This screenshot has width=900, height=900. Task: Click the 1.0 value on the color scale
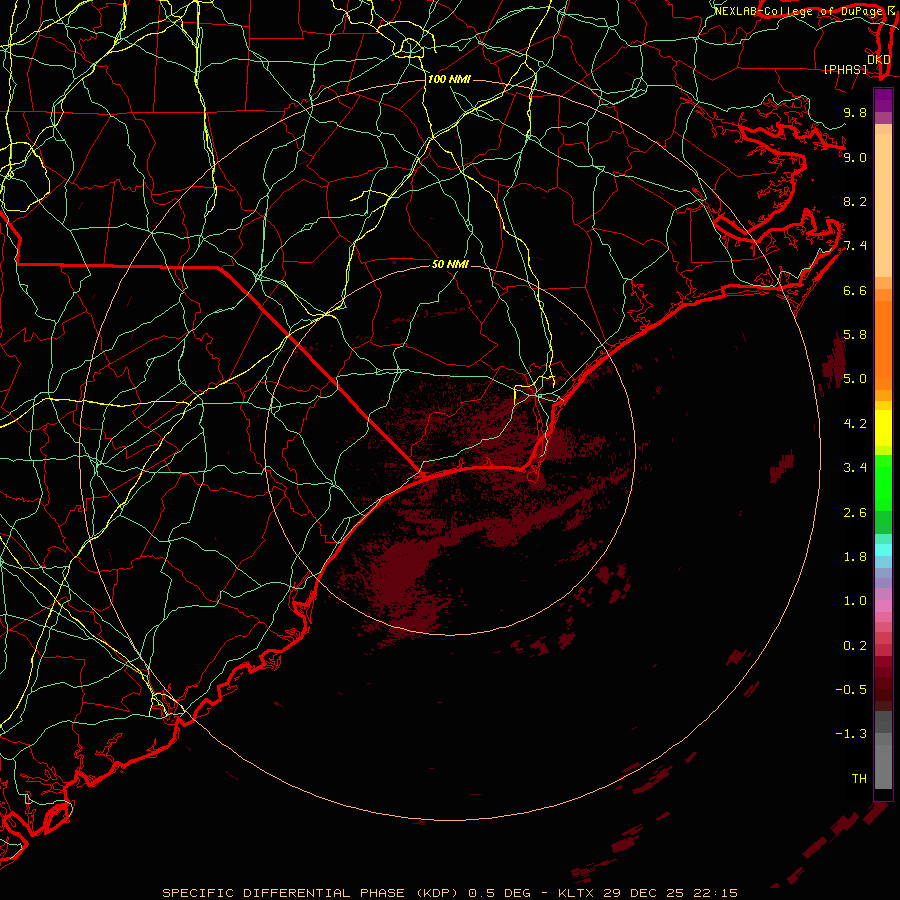[855, 601]
